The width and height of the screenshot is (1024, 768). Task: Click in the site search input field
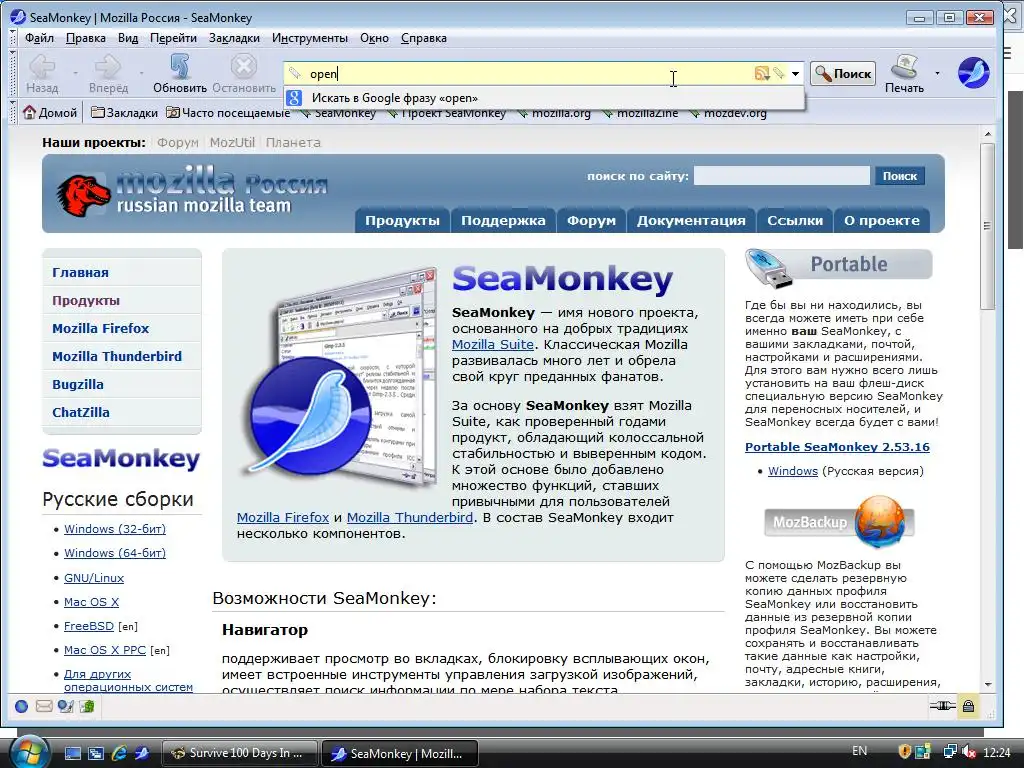click(x=782, y=176)
